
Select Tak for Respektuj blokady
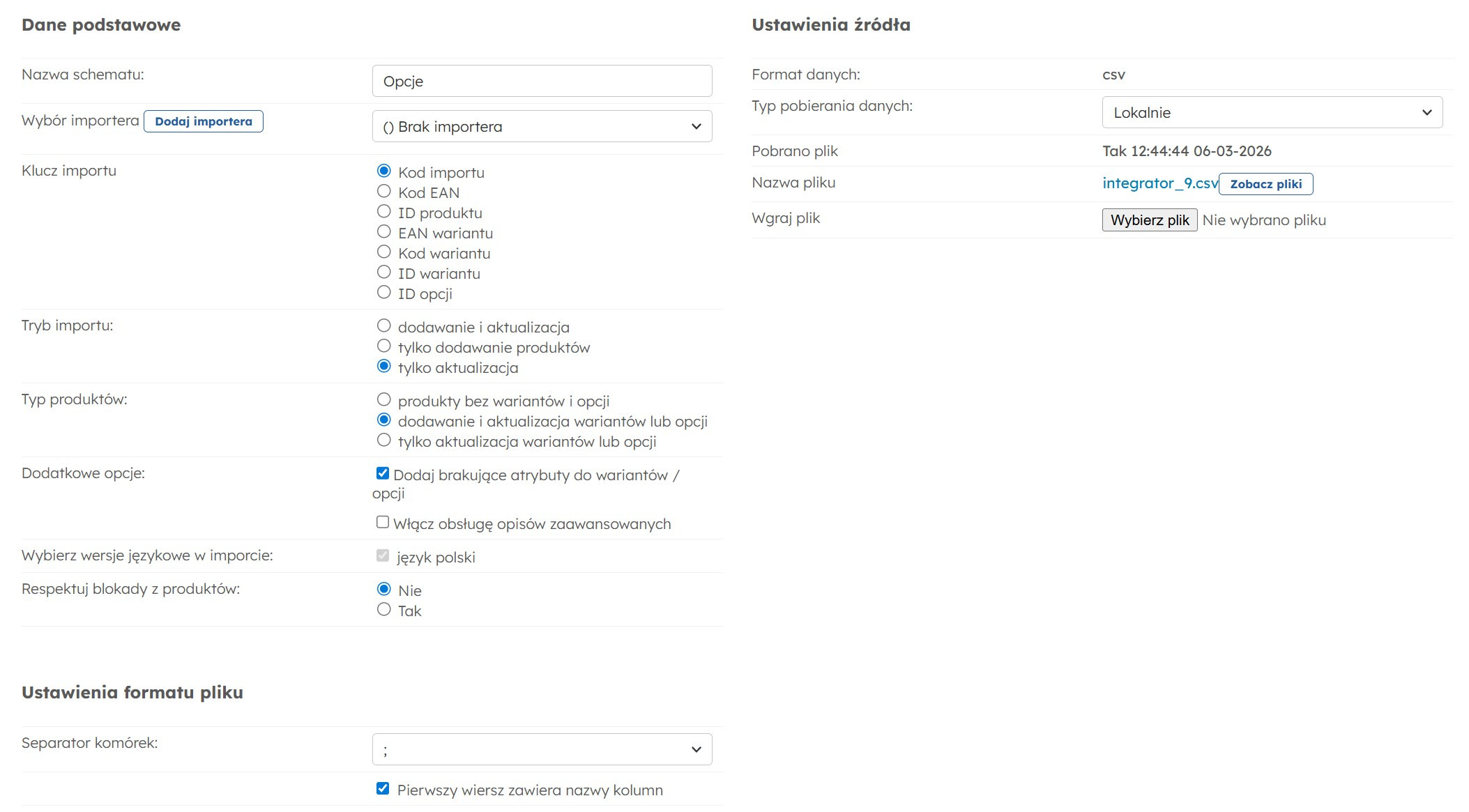[383, 609]
